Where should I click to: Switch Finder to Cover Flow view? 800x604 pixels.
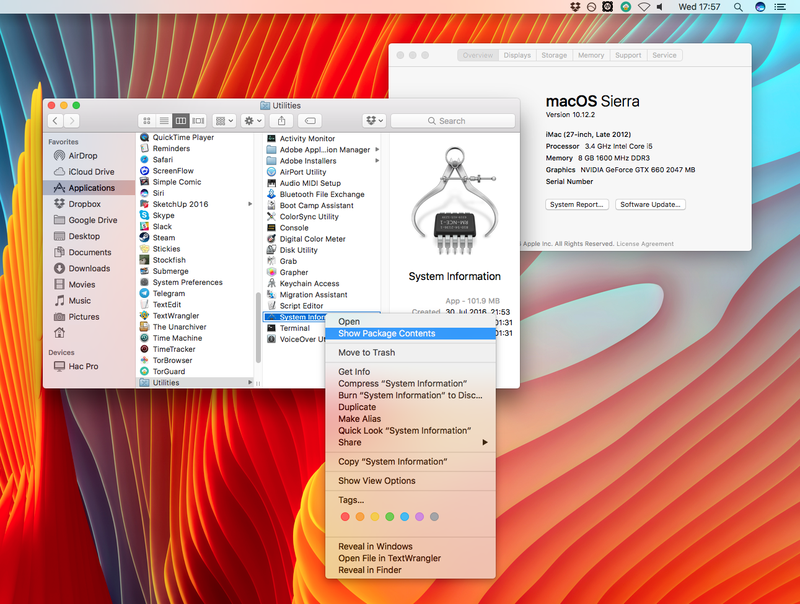pos(198,121)
